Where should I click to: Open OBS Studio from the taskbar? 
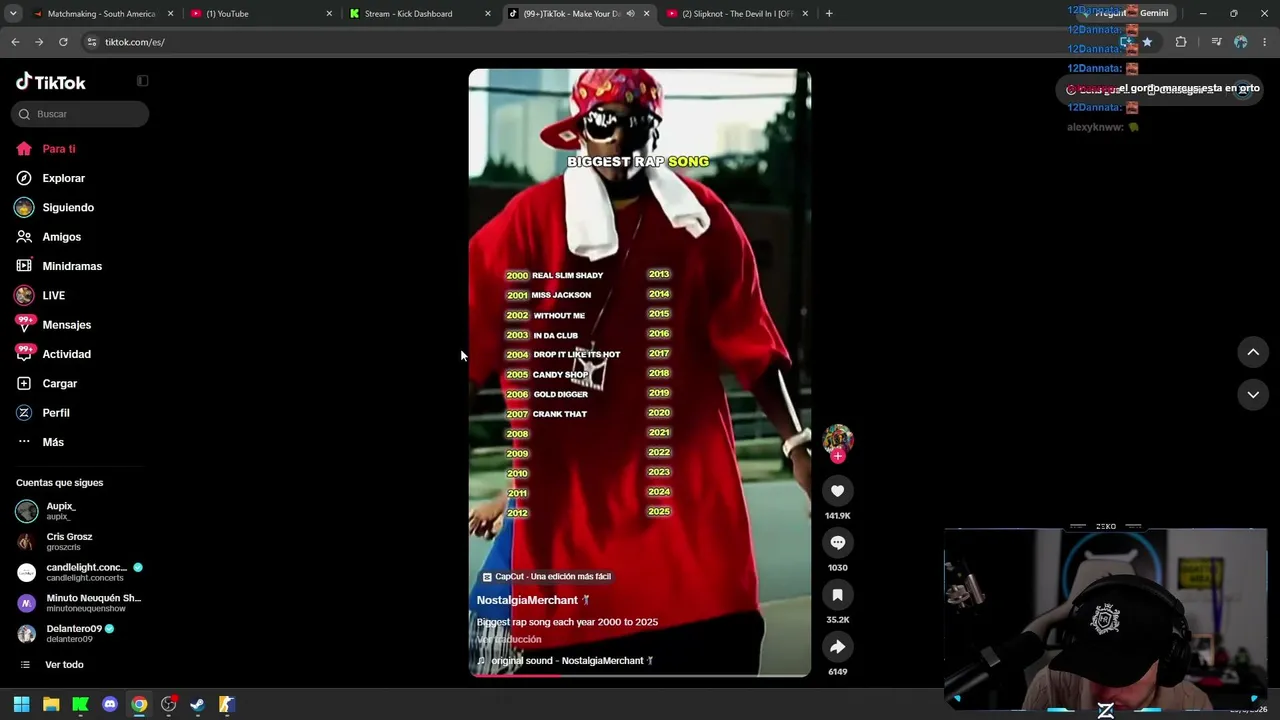(169, 704)
